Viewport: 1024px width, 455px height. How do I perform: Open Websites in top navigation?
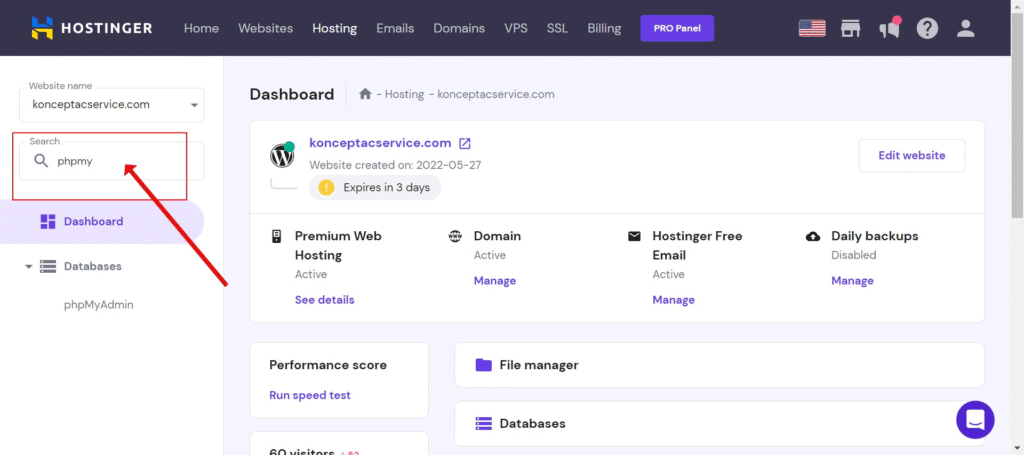265,28
